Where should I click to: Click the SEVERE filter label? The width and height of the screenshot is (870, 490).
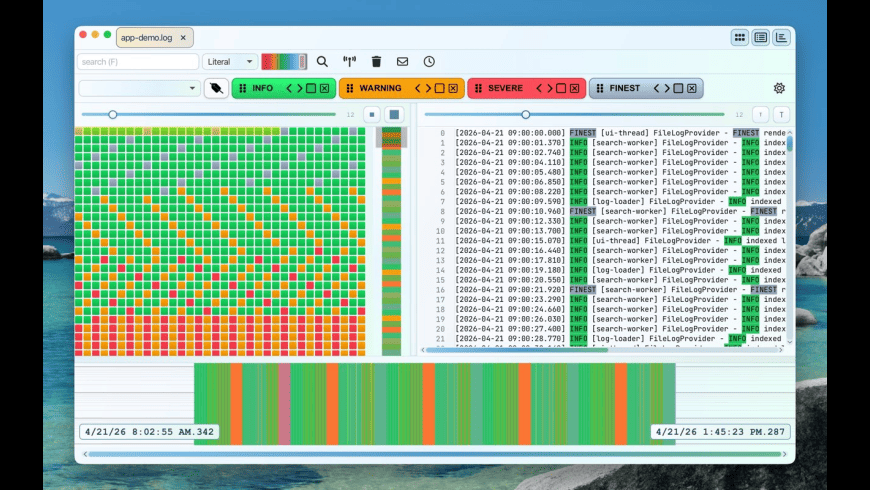tap(505, 88)
